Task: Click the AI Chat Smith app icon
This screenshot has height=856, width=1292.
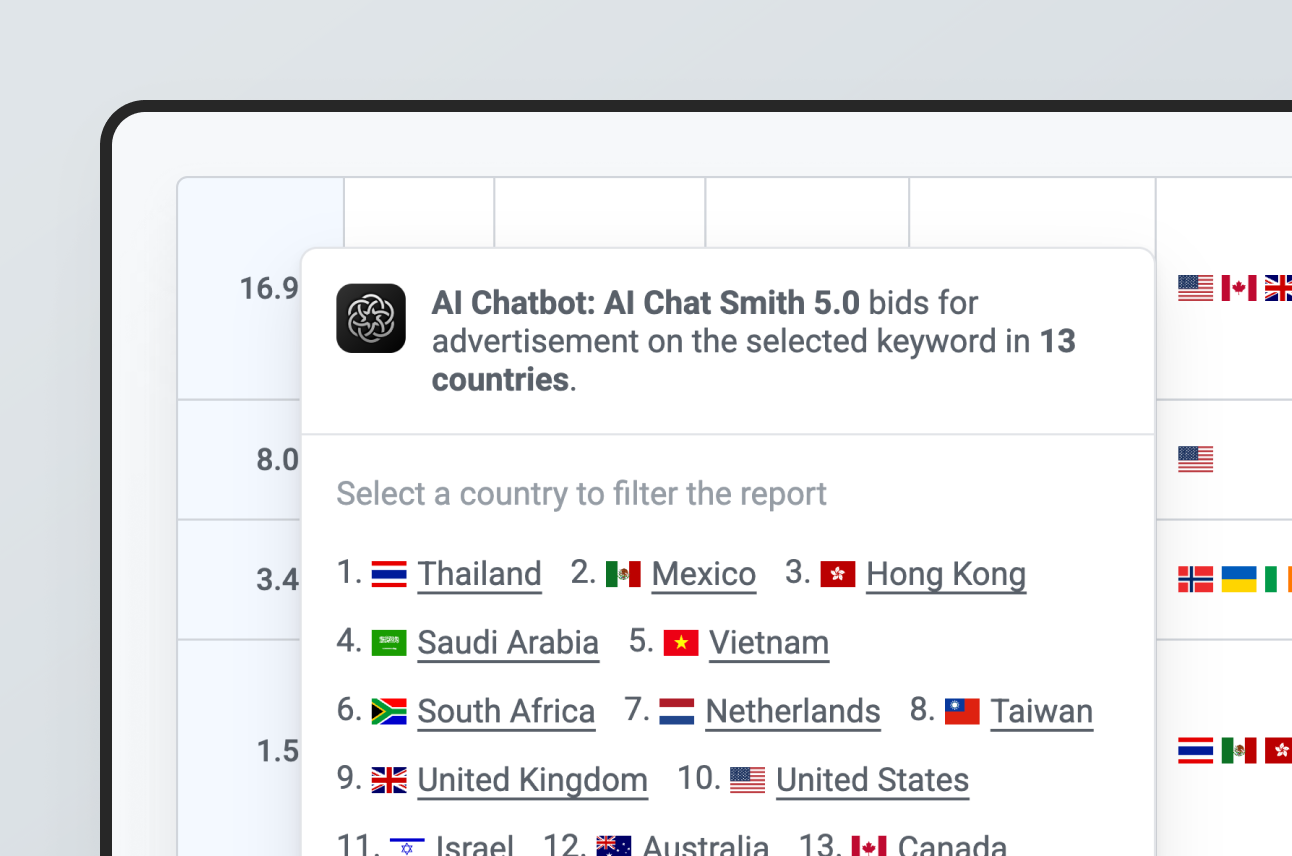Action: tap(371, 318)
